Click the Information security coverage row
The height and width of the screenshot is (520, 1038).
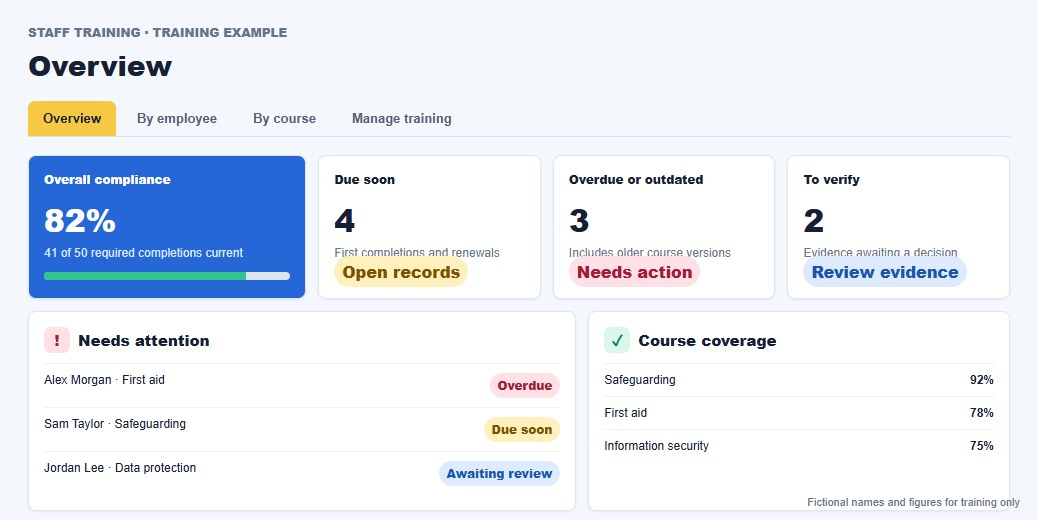[x=799, y=446]
